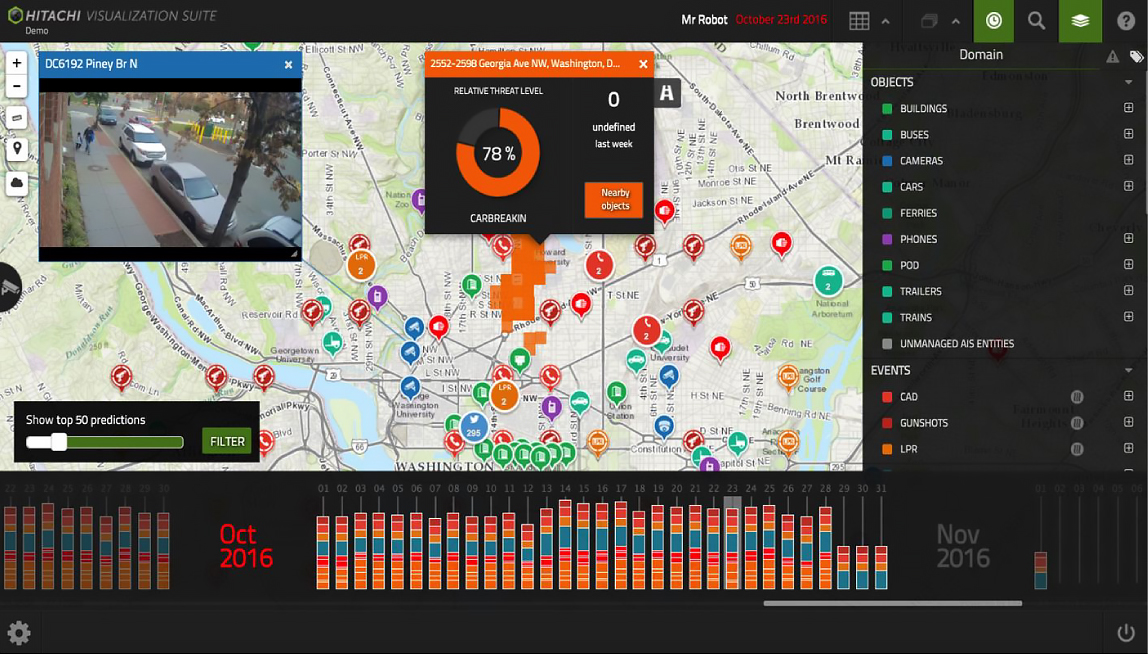The height and width of the screenshot is (655, 1148).
Task: Toggle the TRAILERS layer color box
Action: pyautogui.click(x=887, y=291)
